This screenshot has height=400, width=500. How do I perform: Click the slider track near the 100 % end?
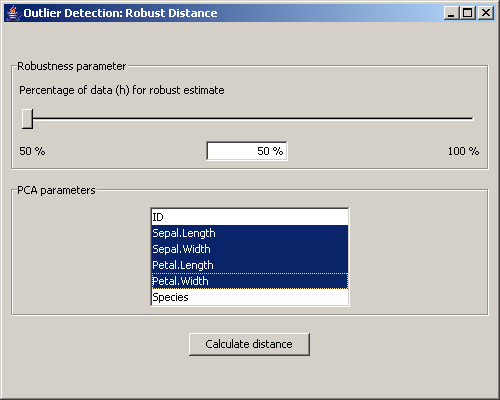(x=467, y=118)
